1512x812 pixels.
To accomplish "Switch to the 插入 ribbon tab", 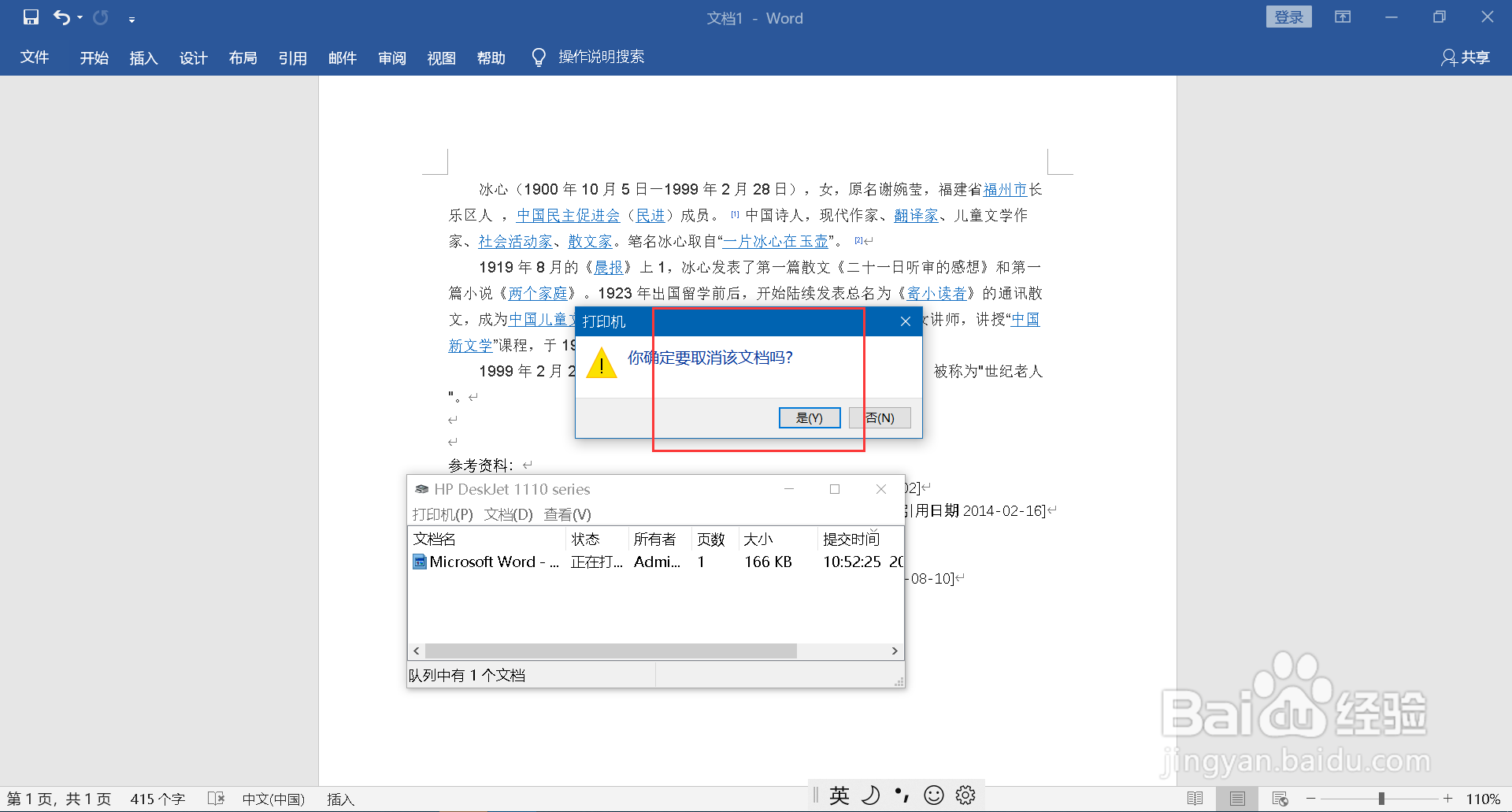I will click(x=144, y=57).
